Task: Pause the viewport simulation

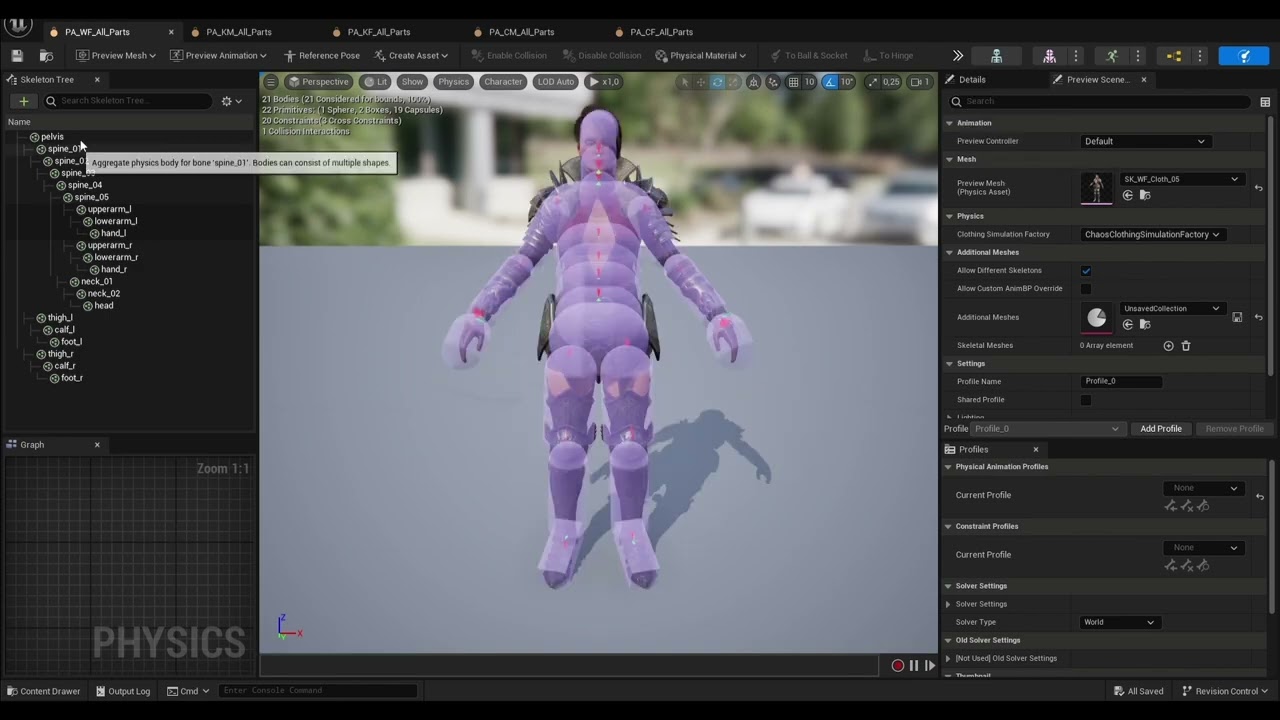Action: click(913, 666)
